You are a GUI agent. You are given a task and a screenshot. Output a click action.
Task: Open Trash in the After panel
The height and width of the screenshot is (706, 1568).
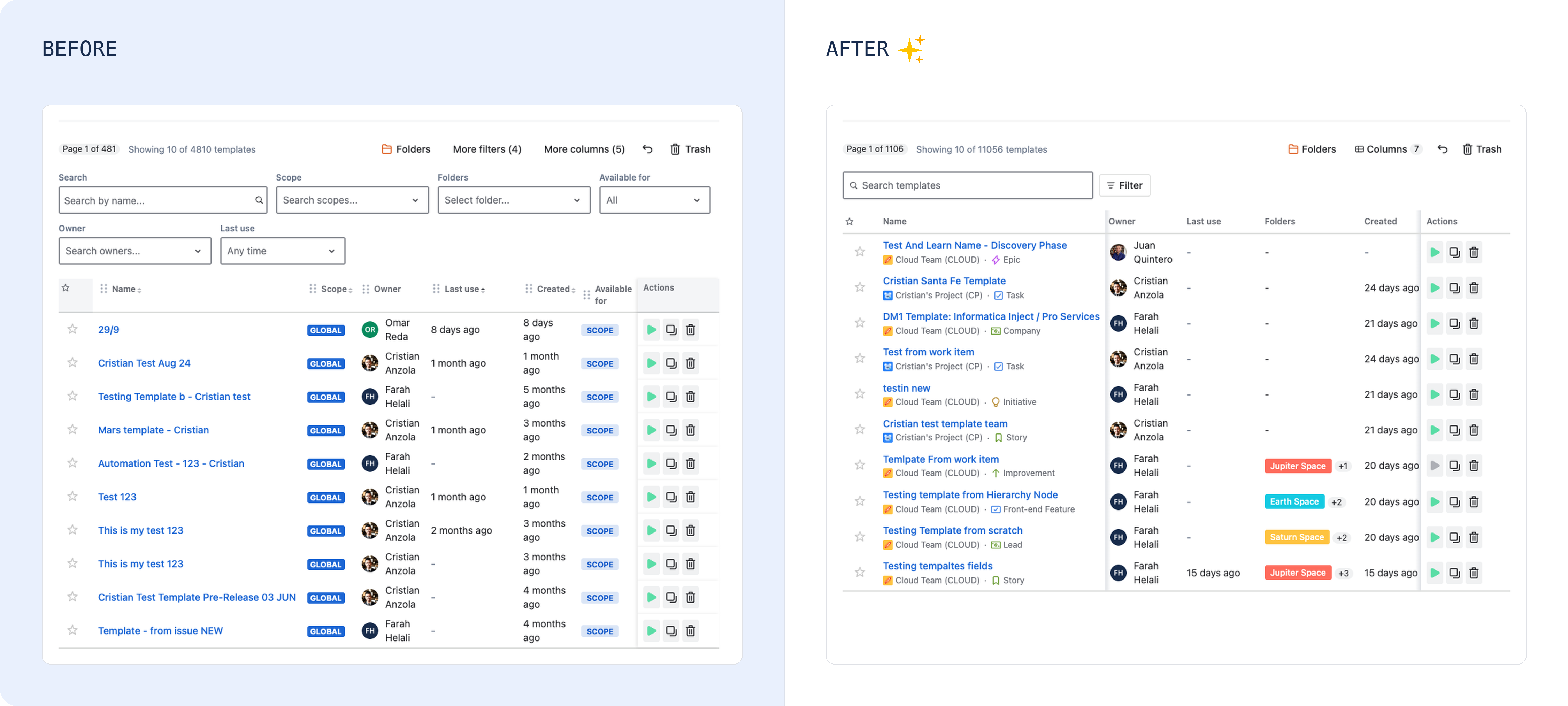(1482, 149)
